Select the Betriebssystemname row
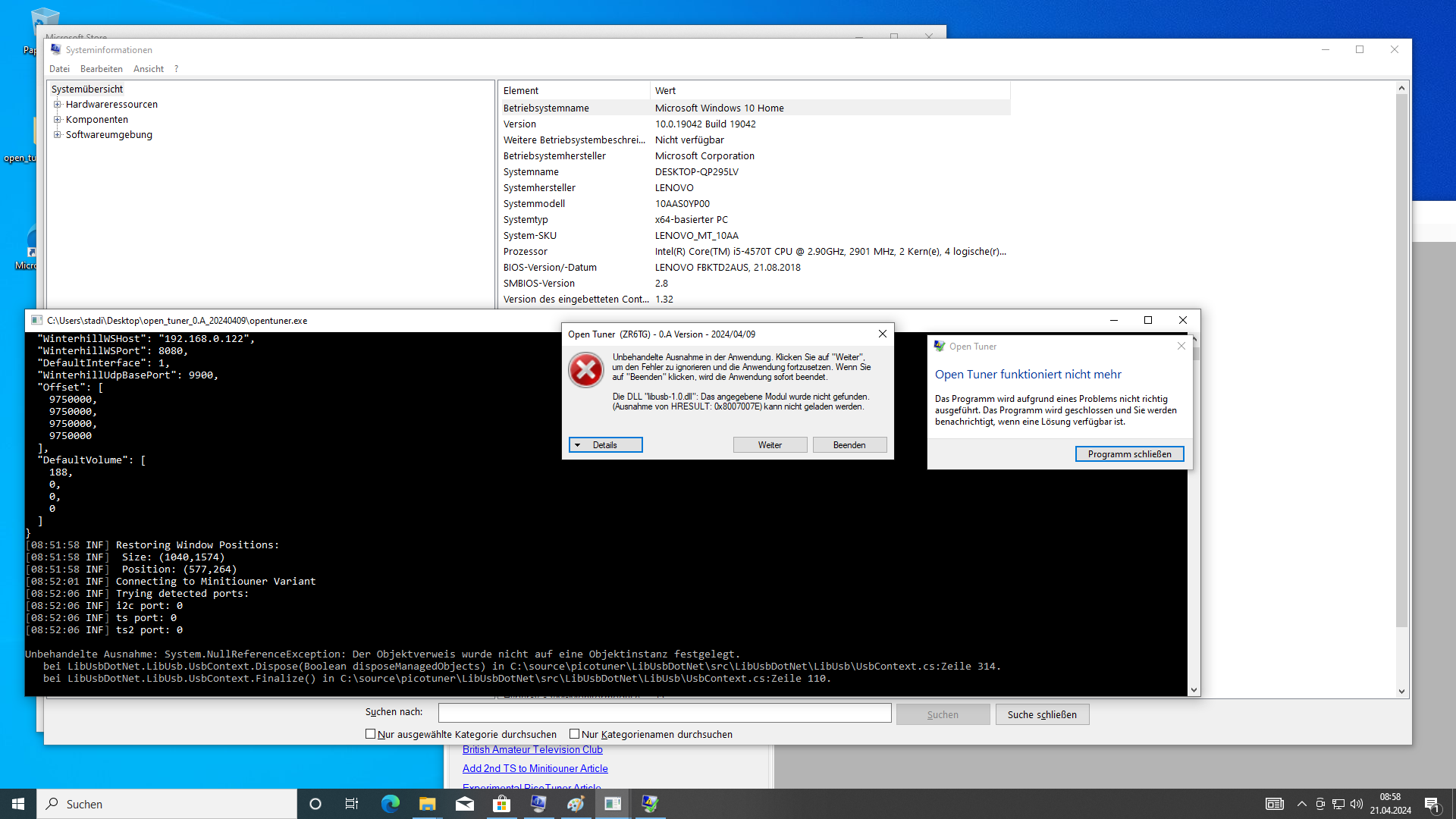1456x819 pixels. 755,108
